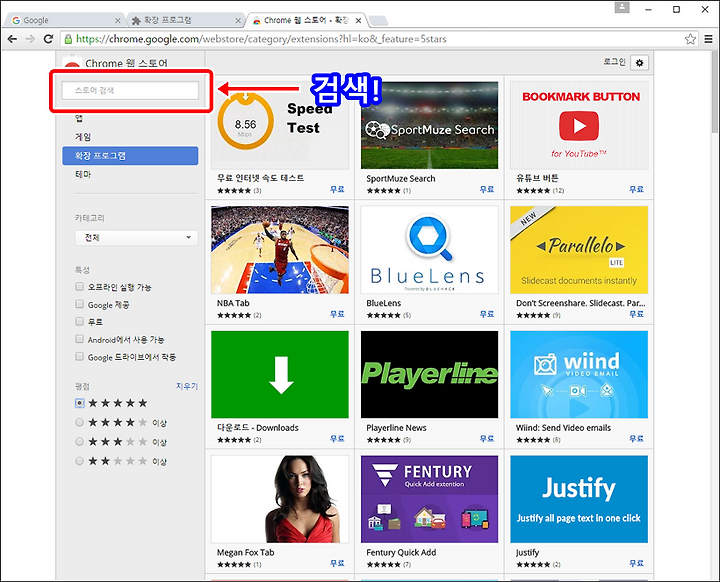Open the web store settings gear
Screen dimensions: 720x582
pyautogui.click(x=640, y=63)
